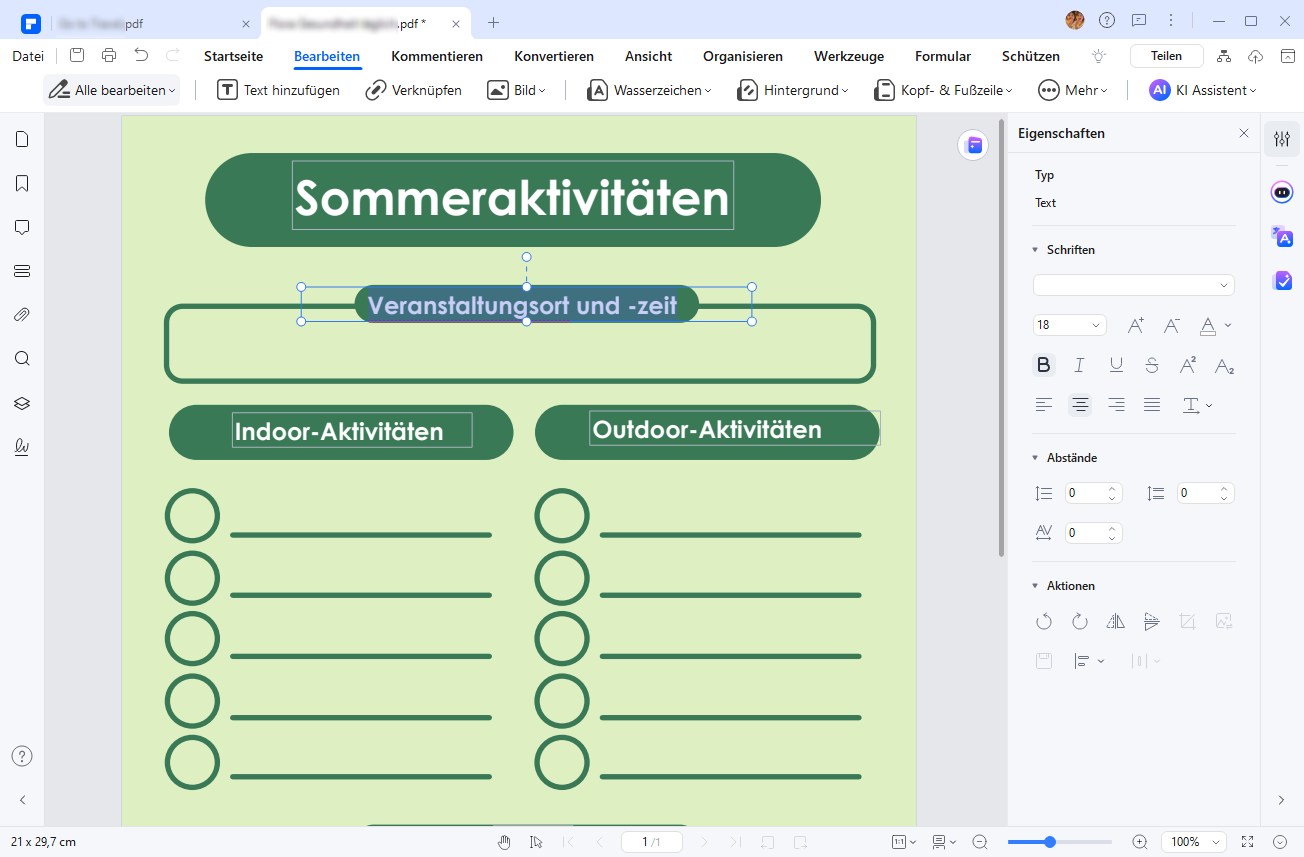
Task: Open the Datei menu
Action: tap(28, 56)
